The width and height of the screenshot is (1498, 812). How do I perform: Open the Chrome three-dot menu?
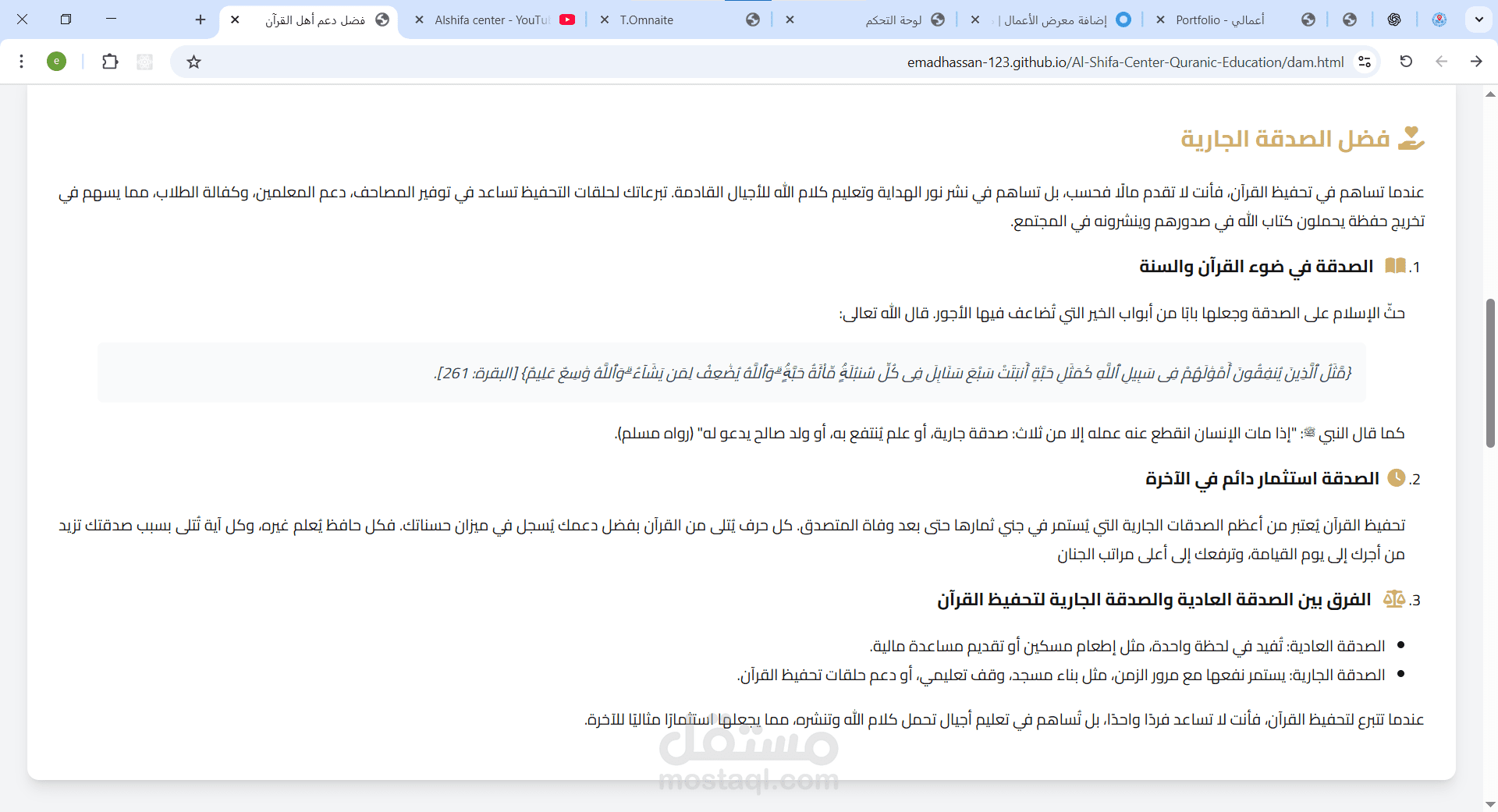point(22,62)
